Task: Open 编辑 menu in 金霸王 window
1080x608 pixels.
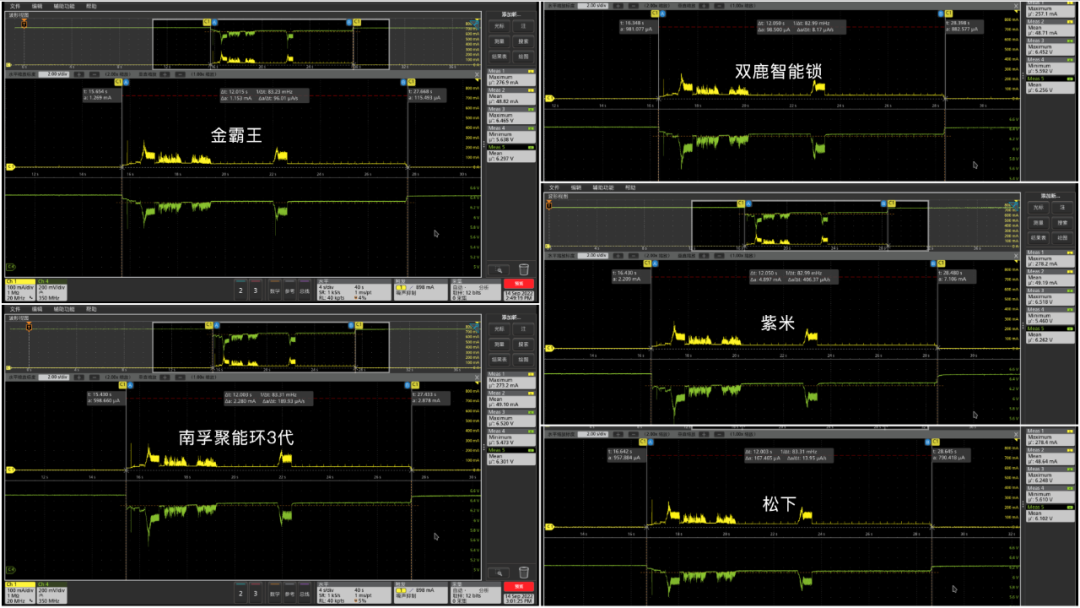Action: (37, 6)
